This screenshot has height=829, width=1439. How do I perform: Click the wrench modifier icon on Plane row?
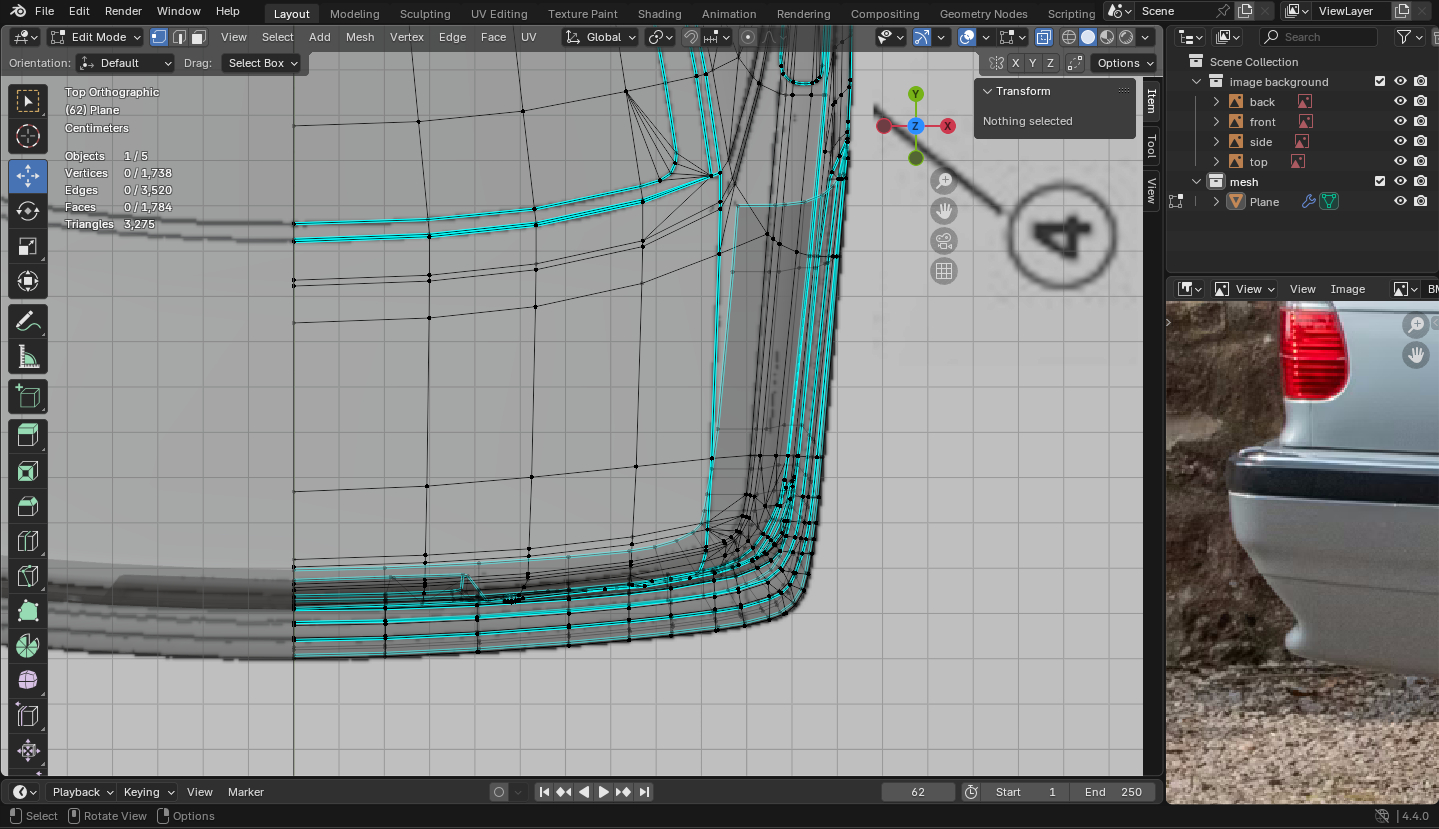click(x=1308, y=201)
